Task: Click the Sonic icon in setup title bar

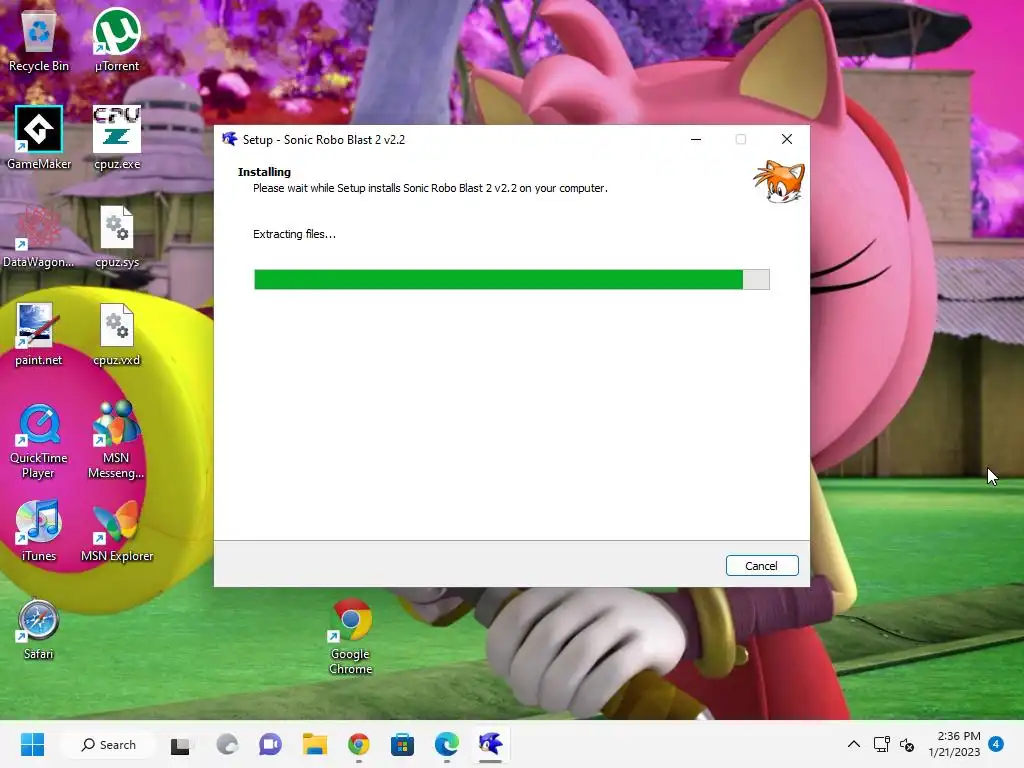Action: (229, 139)
